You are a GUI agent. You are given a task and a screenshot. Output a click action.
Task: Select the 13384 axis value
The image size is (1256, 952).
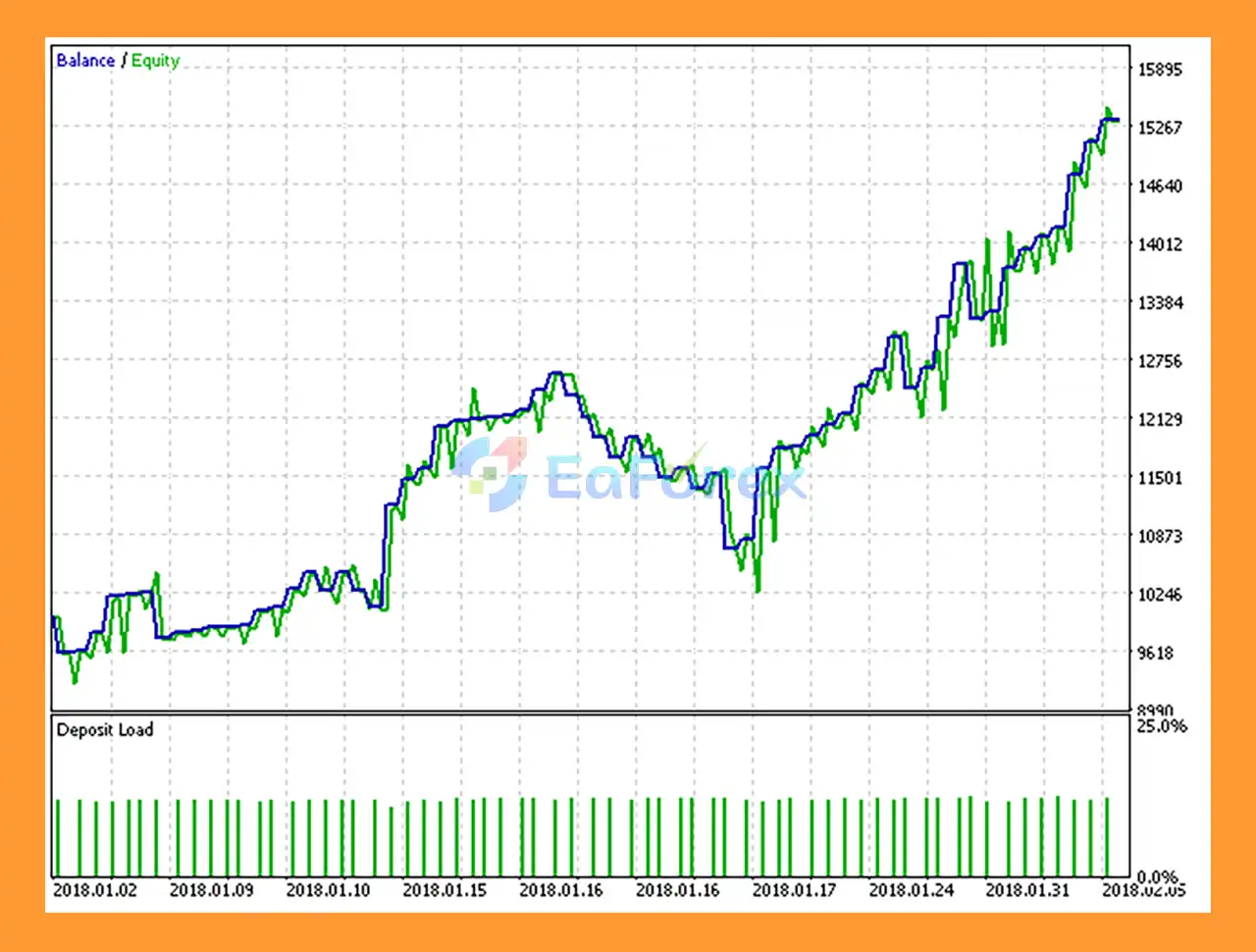pos(1159,303)
